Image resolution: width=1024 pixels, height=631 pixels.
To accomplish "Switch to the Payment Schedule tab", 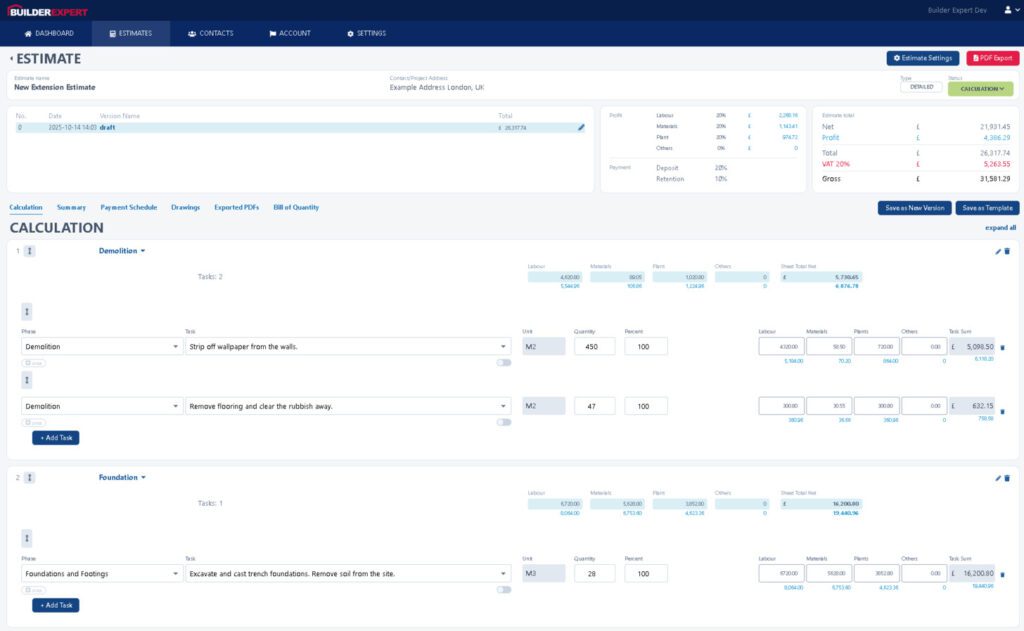I will point(128,208).
